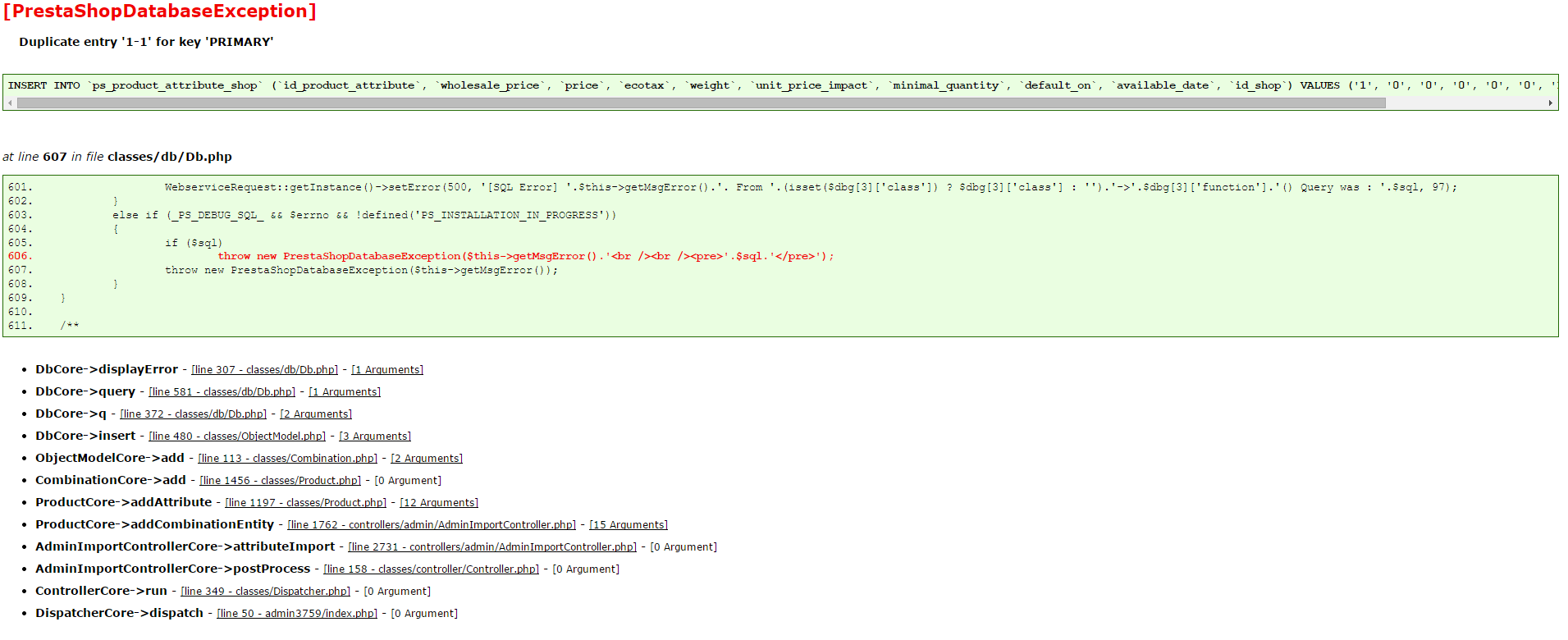The image size is (1568, 640).
Task: Open link 'line 1762 - AdminImportController.php'
Action: 432,525
